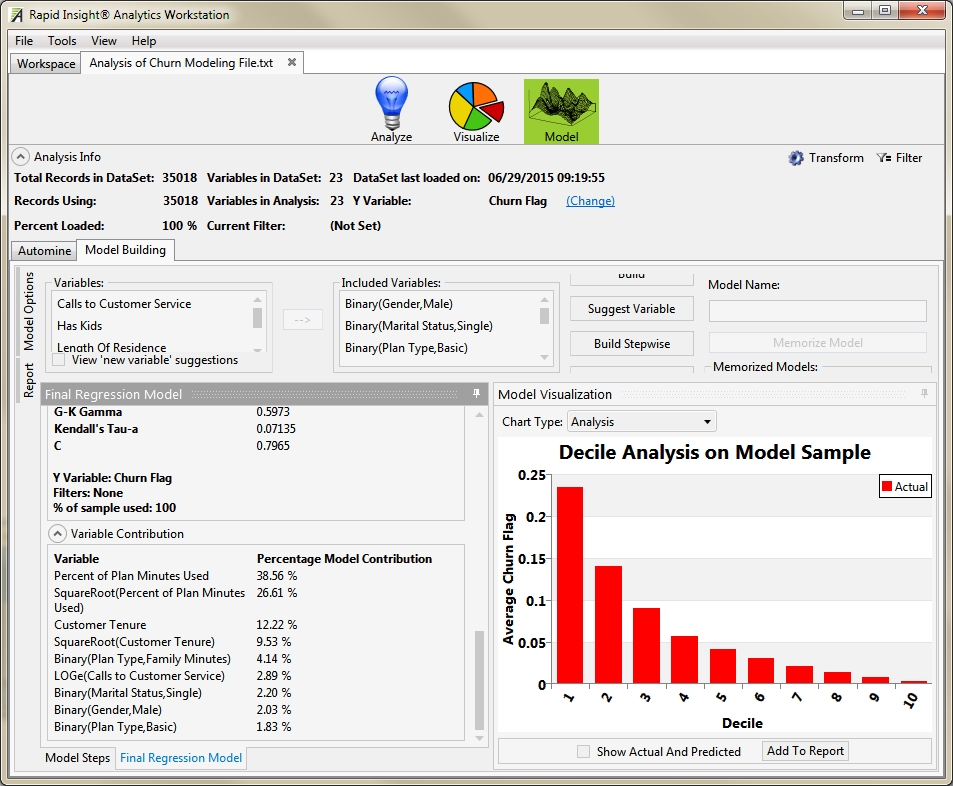
Task: Collapse the Variable Contribution section
Action: (x=57, y=533)
